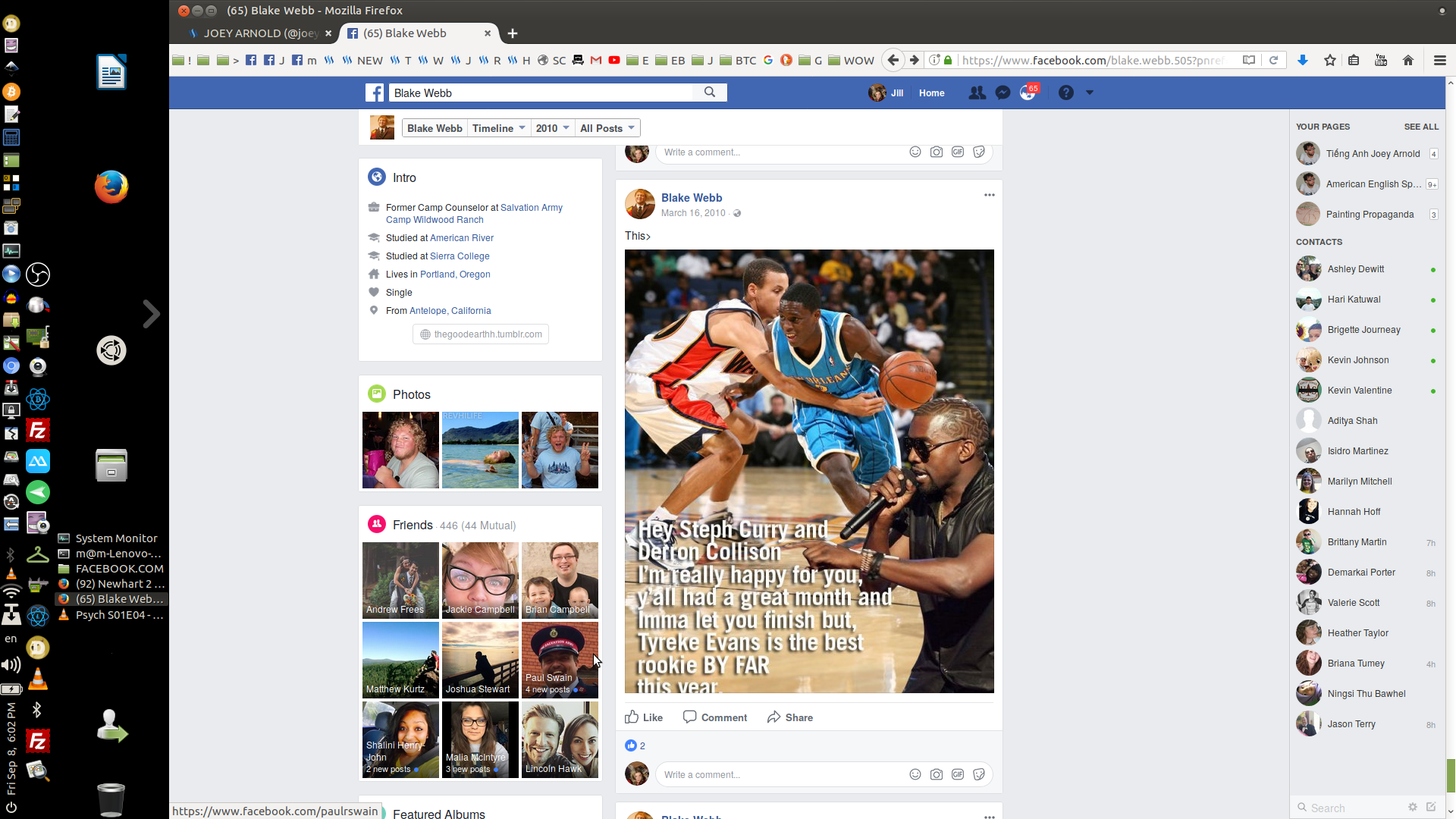Open the BTC bookmarks folder
1456x819 pixels.
click(x=737, y=60)
